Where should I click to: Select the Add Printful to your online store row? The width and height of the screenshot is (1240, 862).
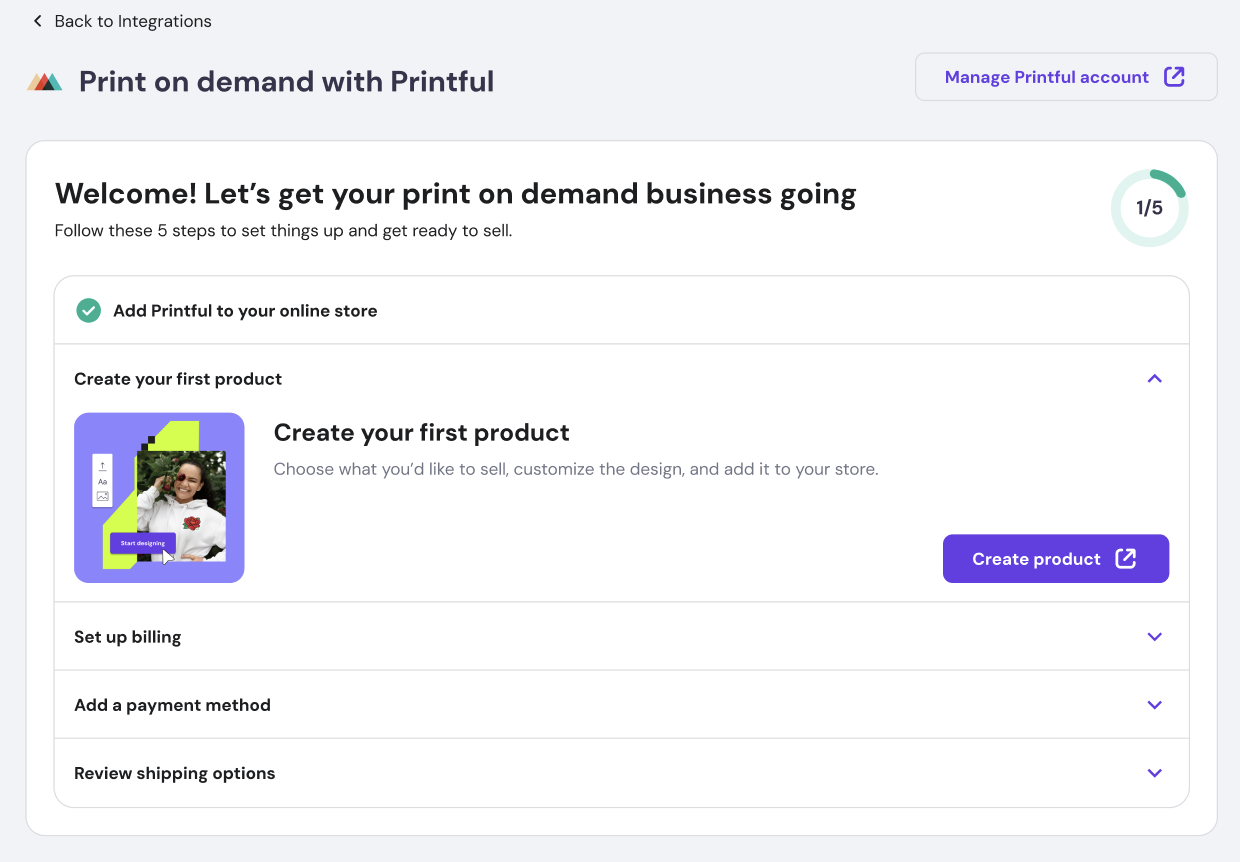coord(244,310)
